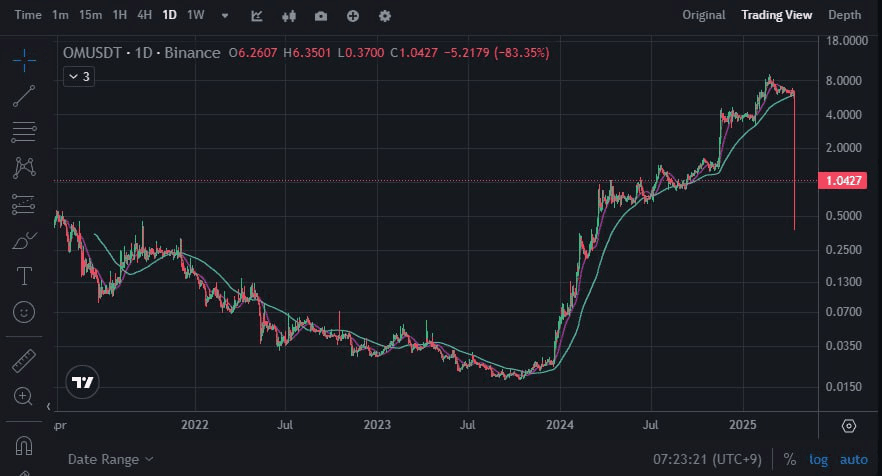Expand the more time intervals dropdown
Image resolution: width=882 pixels, height=476 pixels.
click(224, 16)
